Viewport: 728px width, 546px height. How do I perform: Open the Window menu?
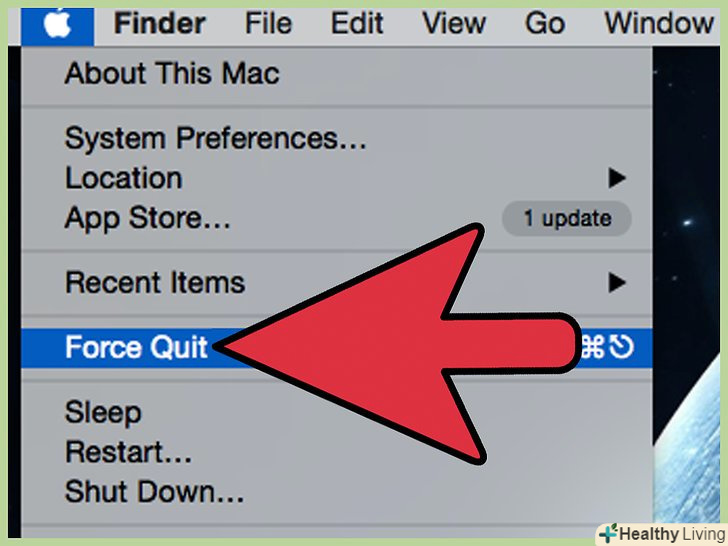point(659,23)
